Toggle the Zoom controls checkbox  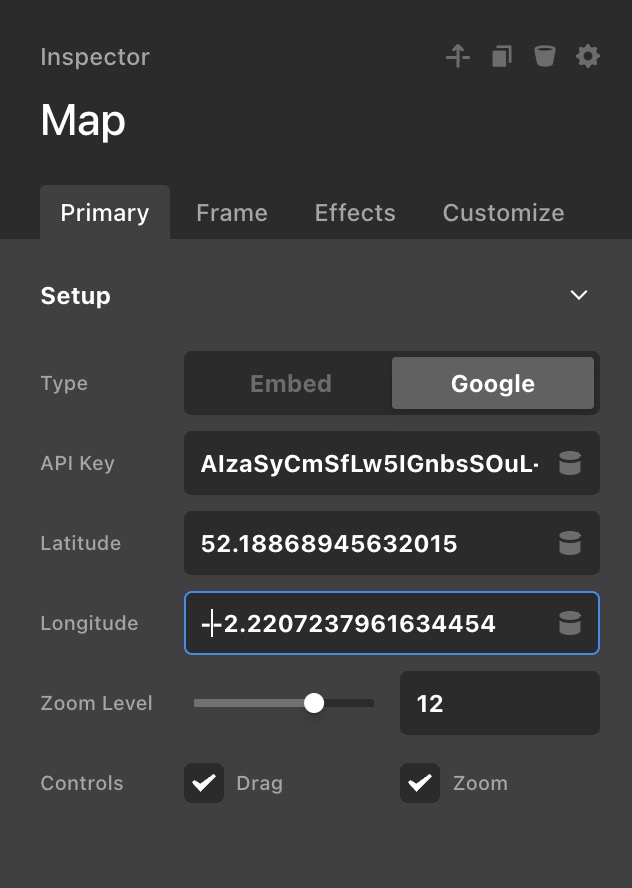[420, 783]
